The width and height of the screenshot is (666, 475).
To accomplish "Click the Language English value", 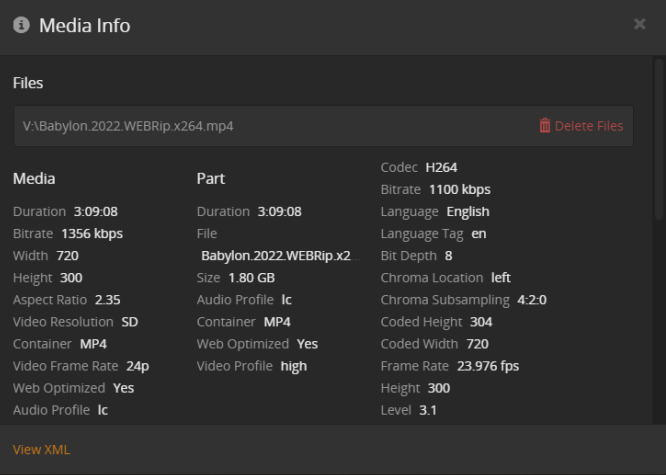I will 468,212.
